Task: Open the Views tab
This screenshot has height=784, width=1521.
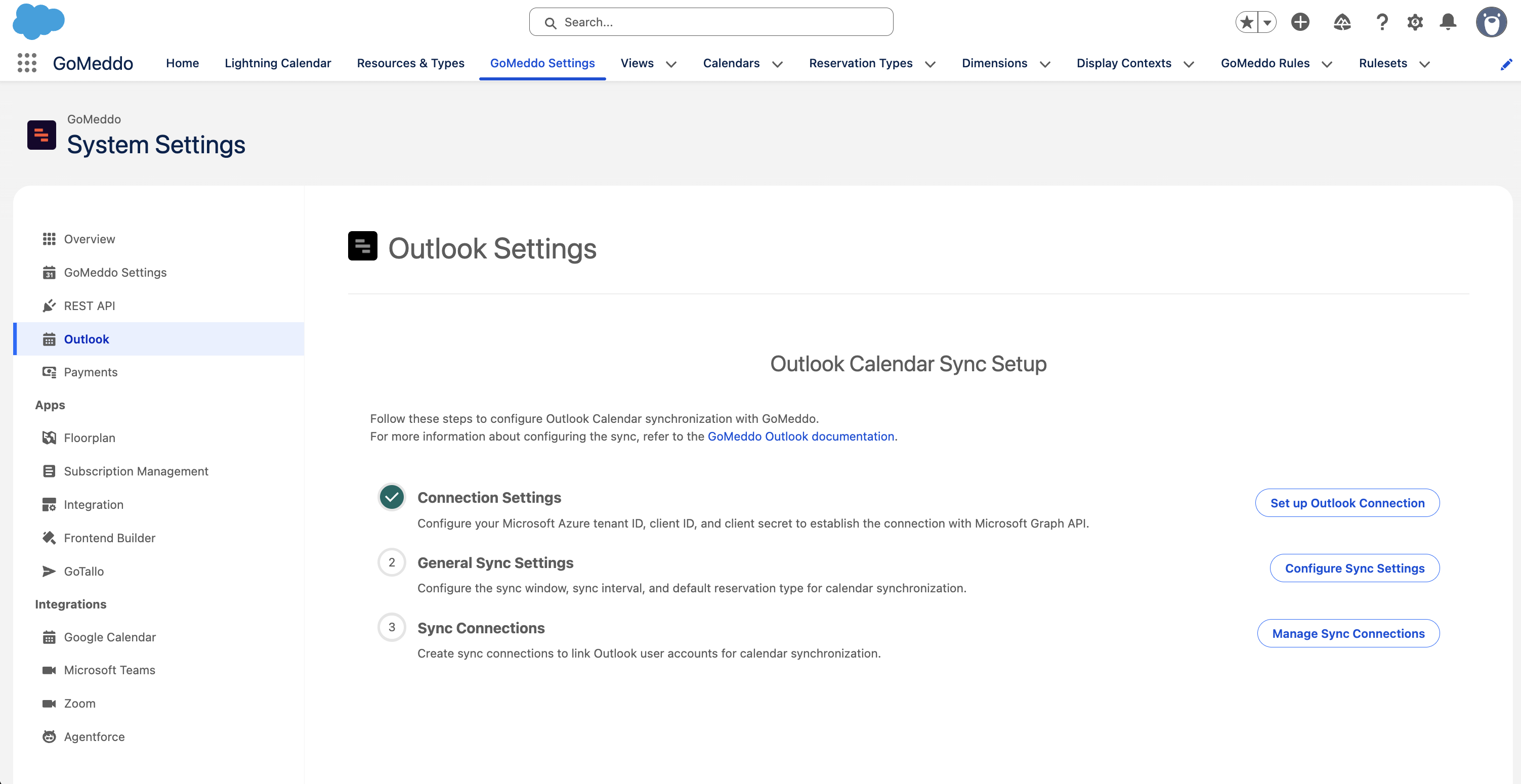Action: pyautogui.click(x=637, y=63)
